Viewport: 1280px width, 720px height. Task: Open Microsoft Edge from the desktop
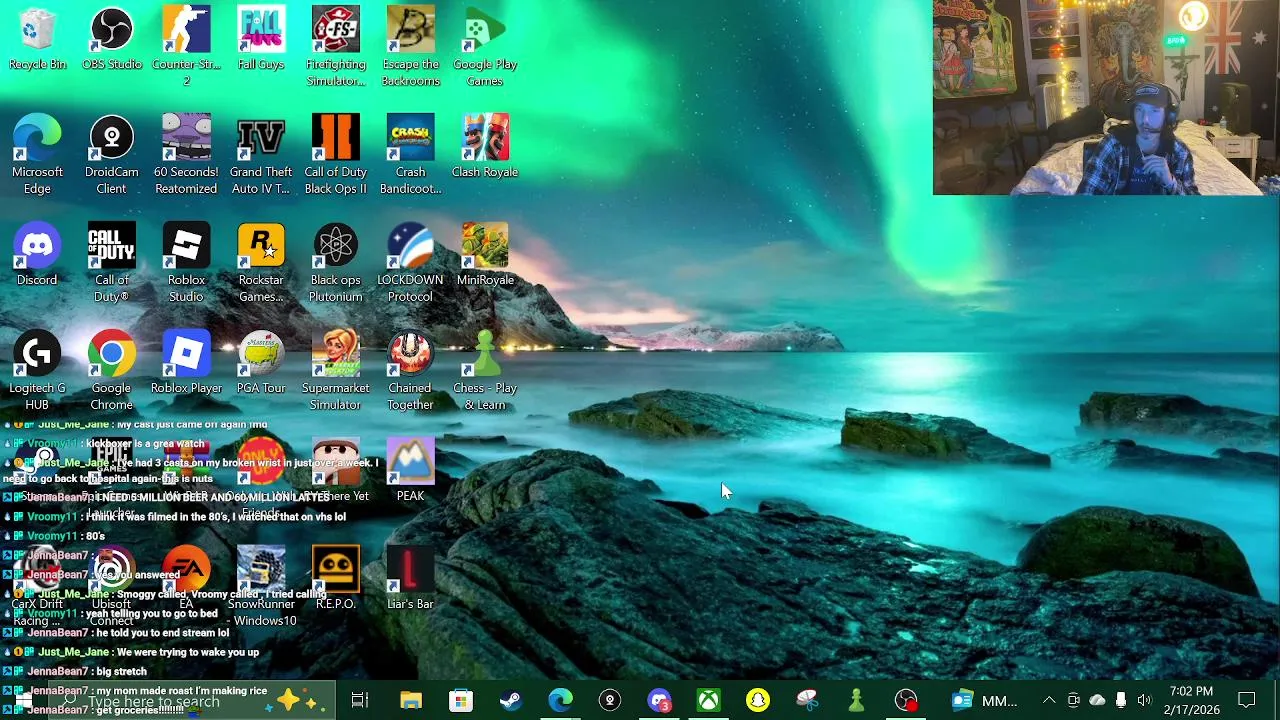point(37,155)
